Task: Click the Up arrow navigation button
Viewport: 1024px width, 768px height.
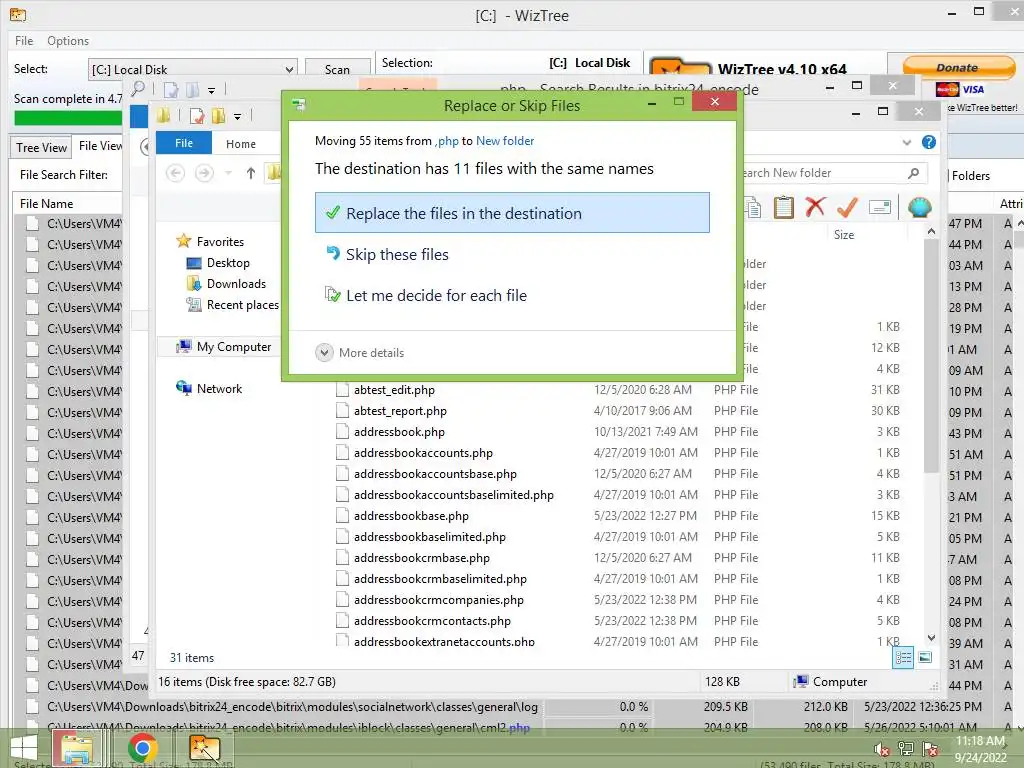Action: (251, 173)
